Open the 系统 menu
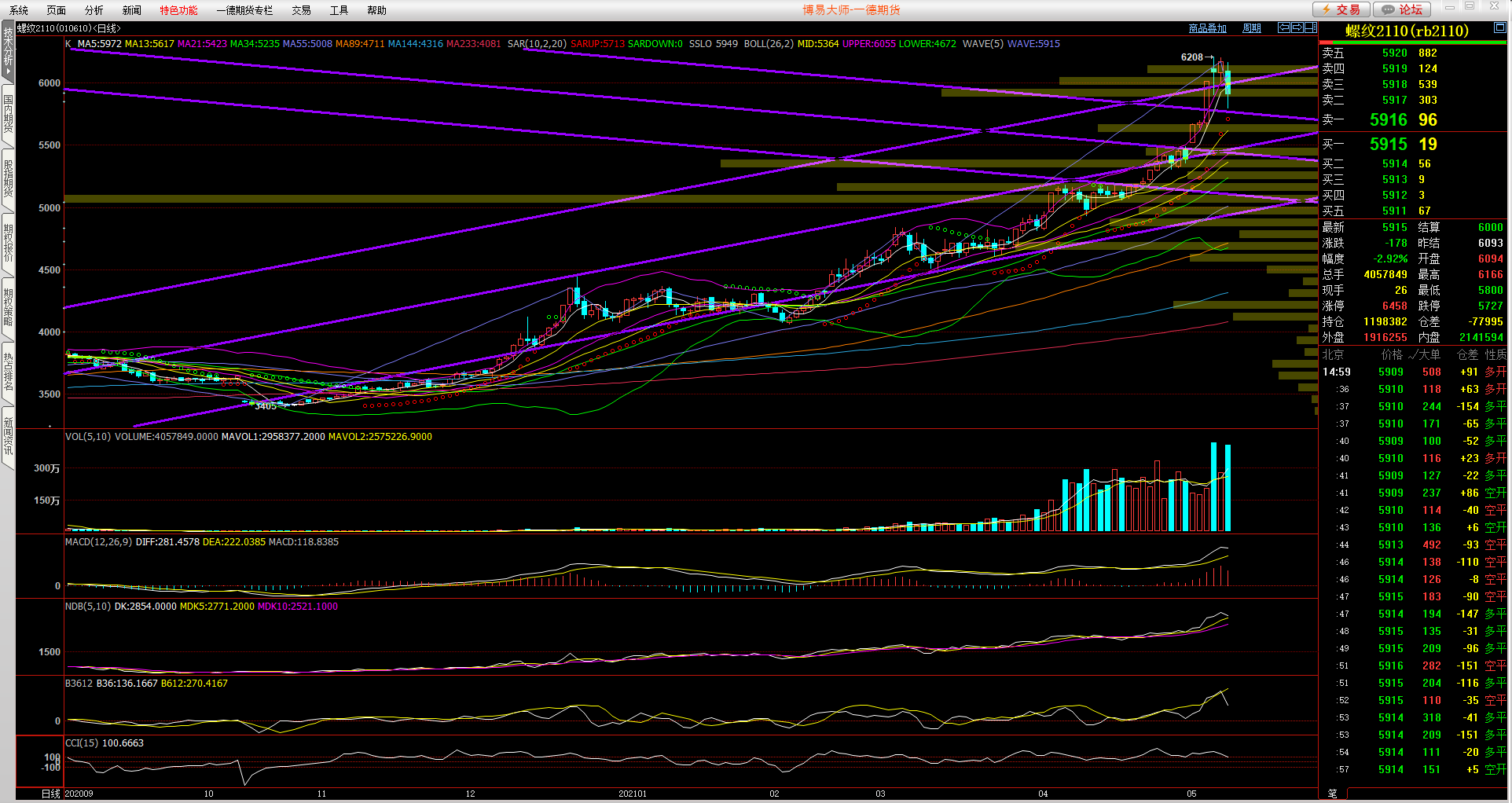This screenshot has height=803, width=1512. (19, 10)
